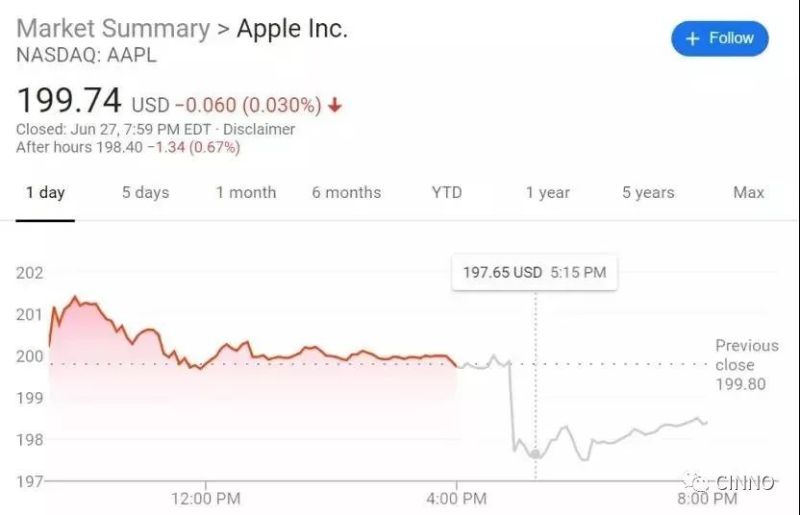Click the 4:00 PM axis label

click(457, 497)
